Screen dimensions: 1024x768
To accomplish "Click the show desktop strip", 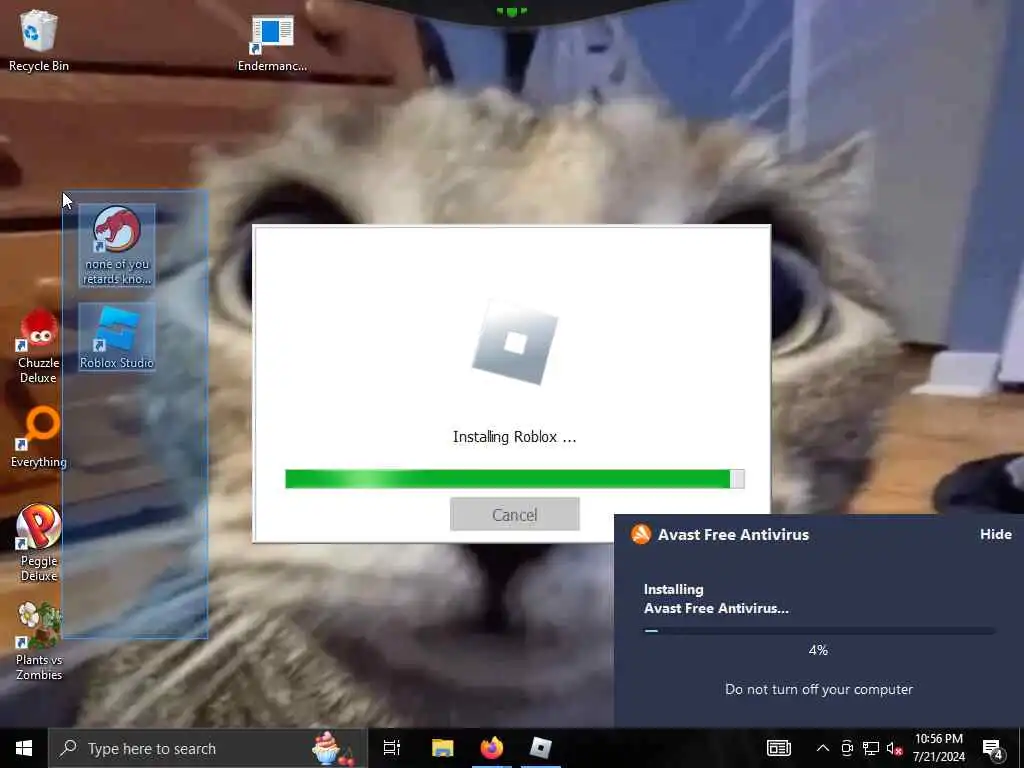I will 1021,748.
